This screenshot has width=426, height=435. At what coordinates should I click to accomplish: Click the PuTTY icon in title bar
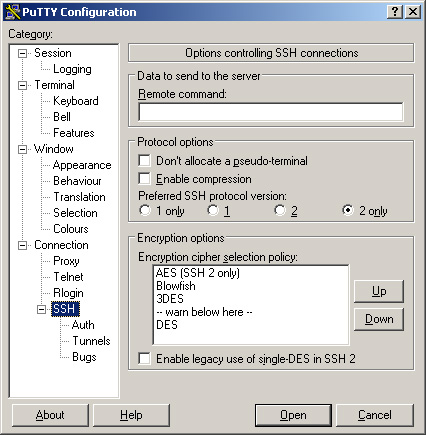[x=13, y=12]
